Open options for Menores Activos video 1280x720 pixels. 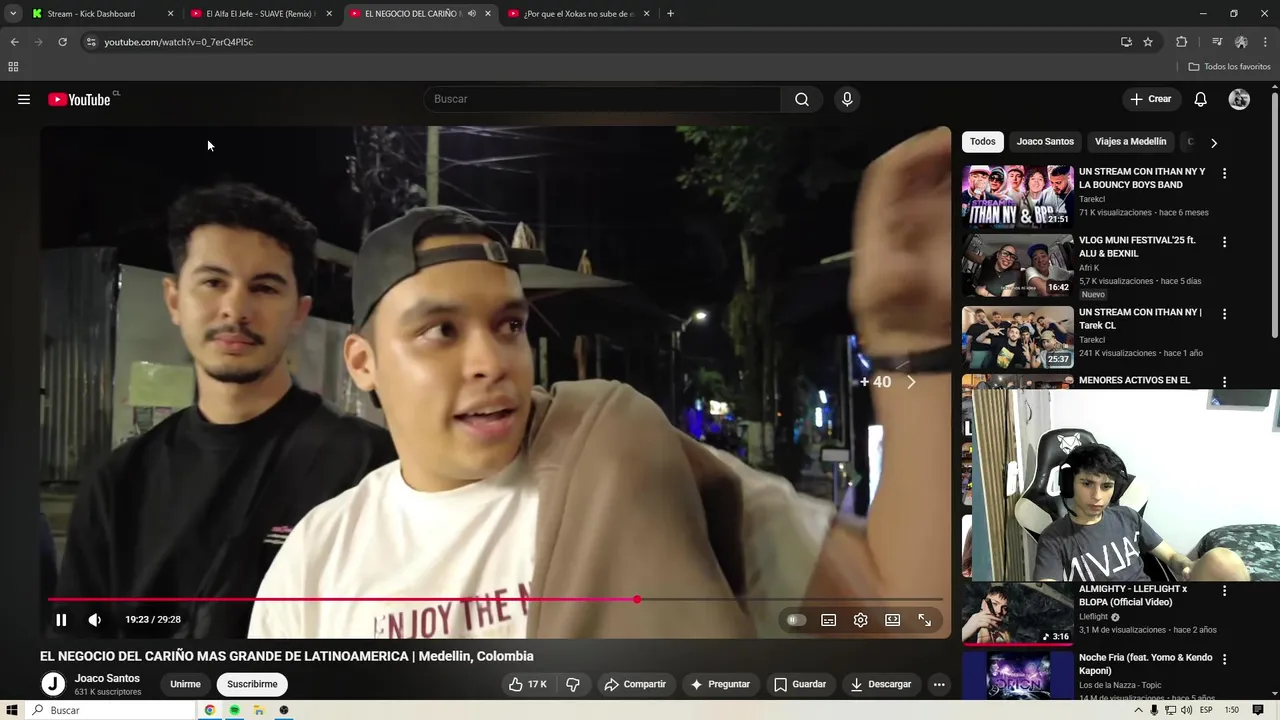(1224, 382)
